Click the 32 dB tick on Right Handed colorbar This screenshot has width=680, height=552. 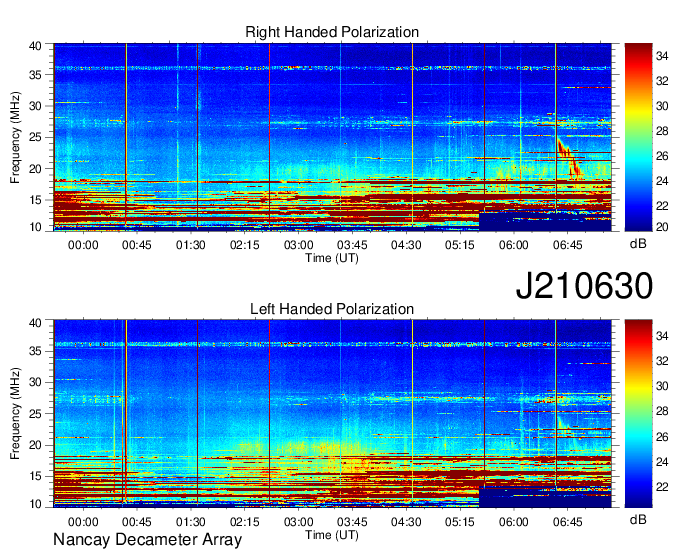coord(662,81)
